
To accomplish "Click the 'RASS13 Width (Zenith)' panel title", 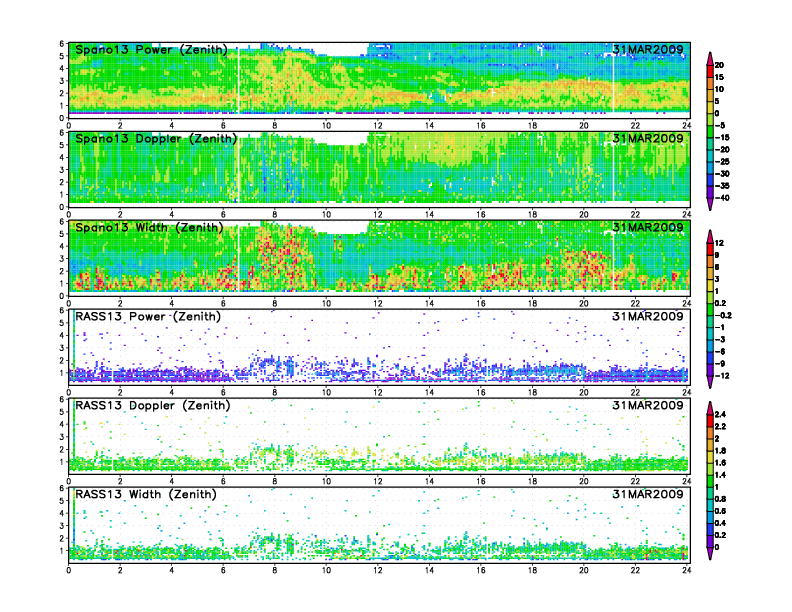I will point(146,494).
